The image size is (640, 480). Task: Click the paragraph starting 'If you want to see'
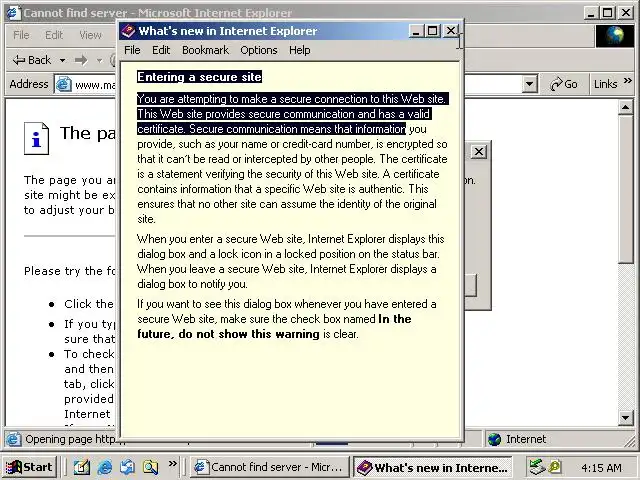coord(287,319)
